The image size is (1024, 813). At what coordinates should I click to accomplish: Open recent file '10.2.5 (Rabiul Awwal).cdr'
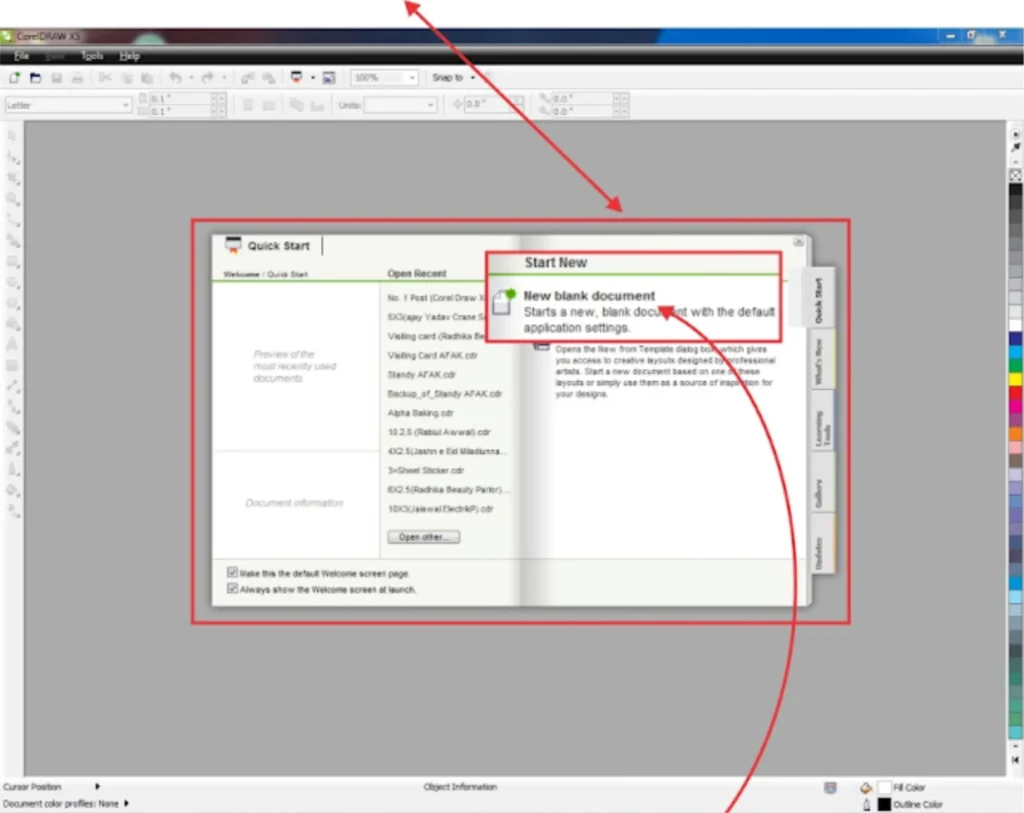(x=438, y=432)
